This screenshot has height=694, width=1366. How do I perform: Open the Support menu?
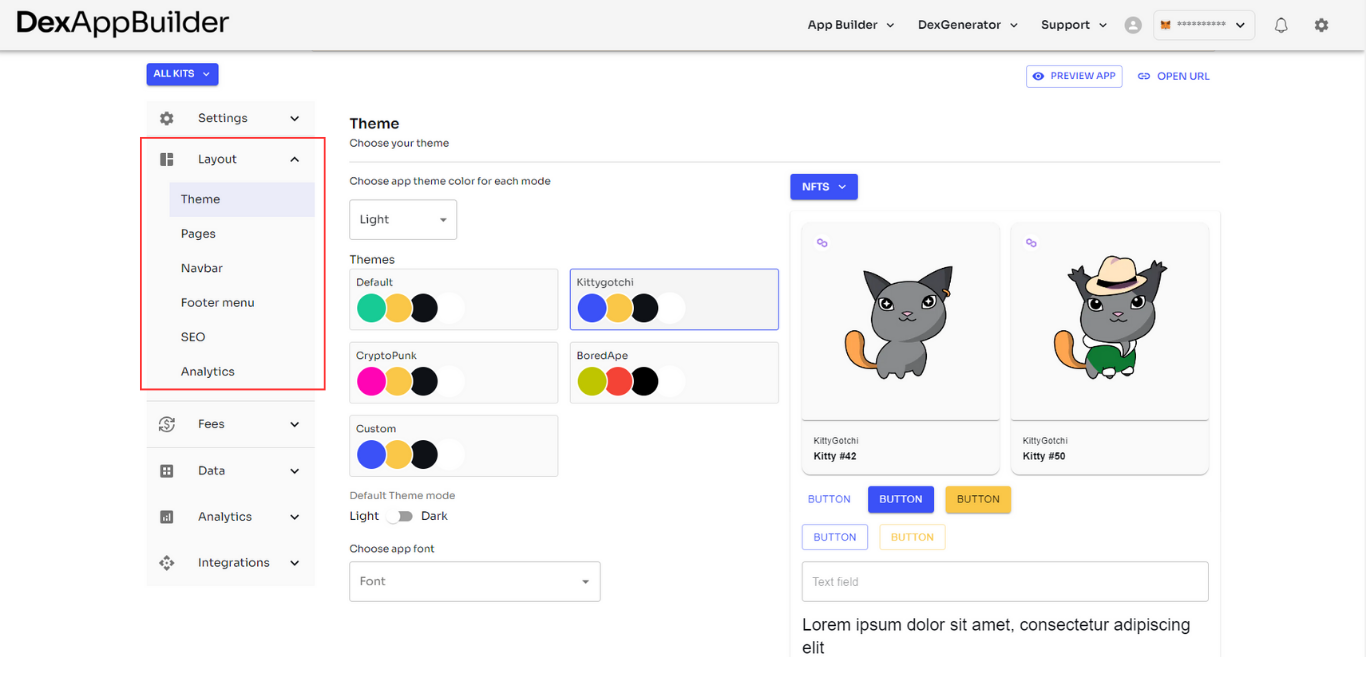point(1073,24)
